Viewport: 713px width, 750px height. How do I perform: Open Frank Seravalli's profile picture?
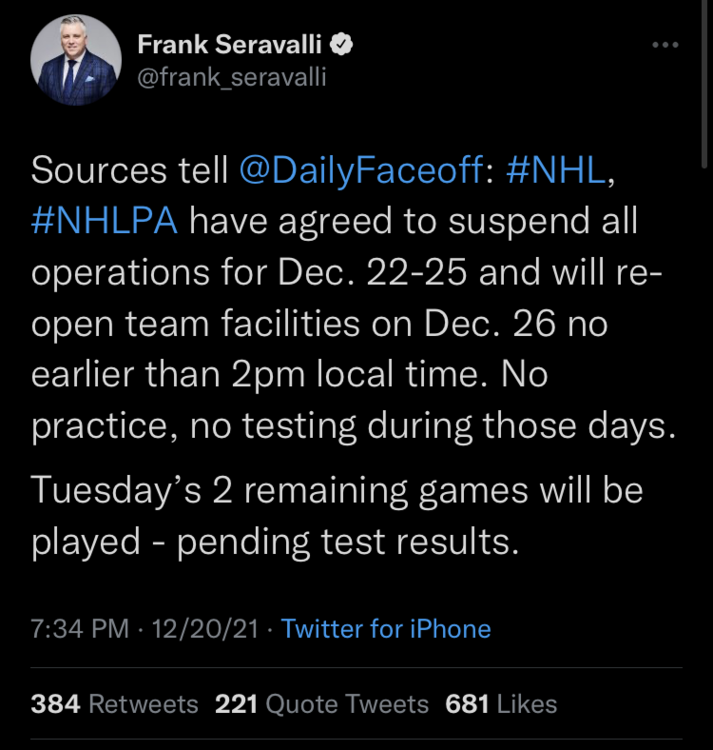(x=76, y=62)
